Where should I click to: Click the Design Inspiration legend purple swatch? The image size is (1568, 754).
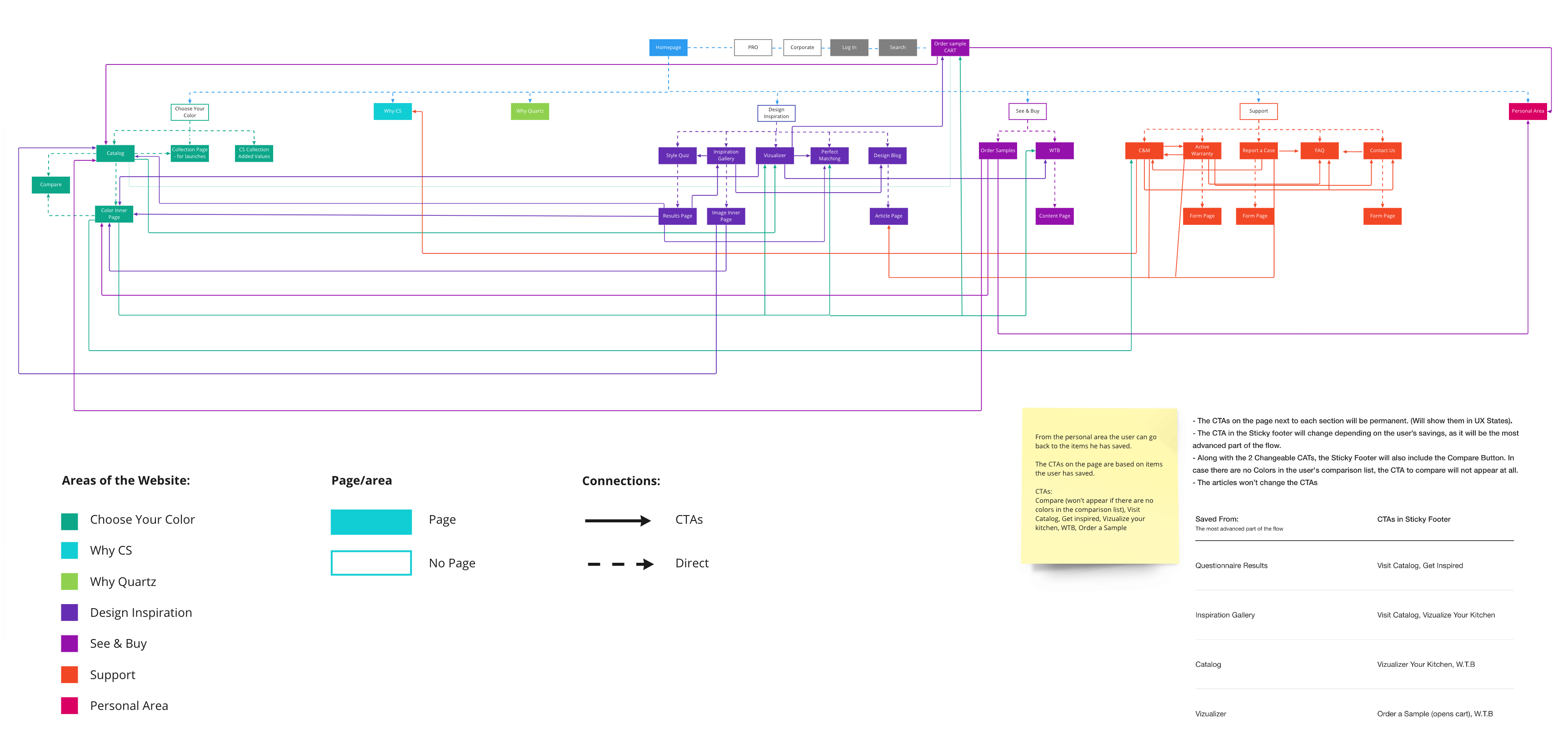[70, 613]
